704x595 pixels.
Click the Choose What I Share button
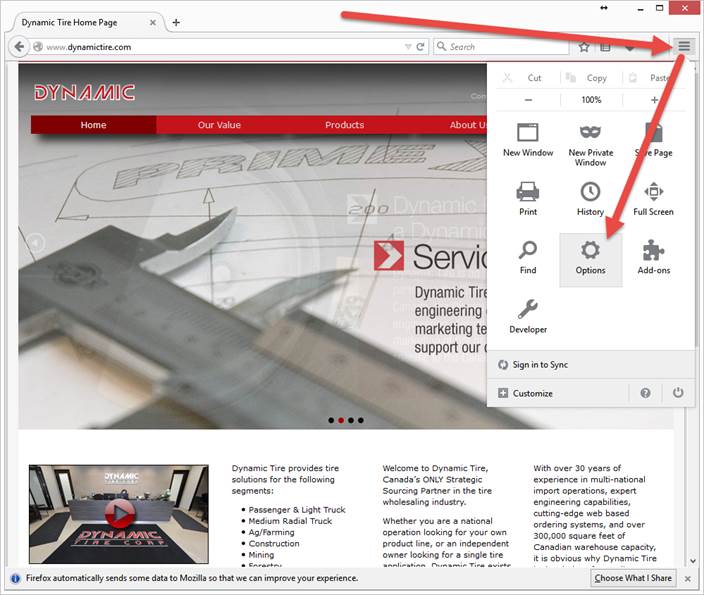tap(634, 578)
